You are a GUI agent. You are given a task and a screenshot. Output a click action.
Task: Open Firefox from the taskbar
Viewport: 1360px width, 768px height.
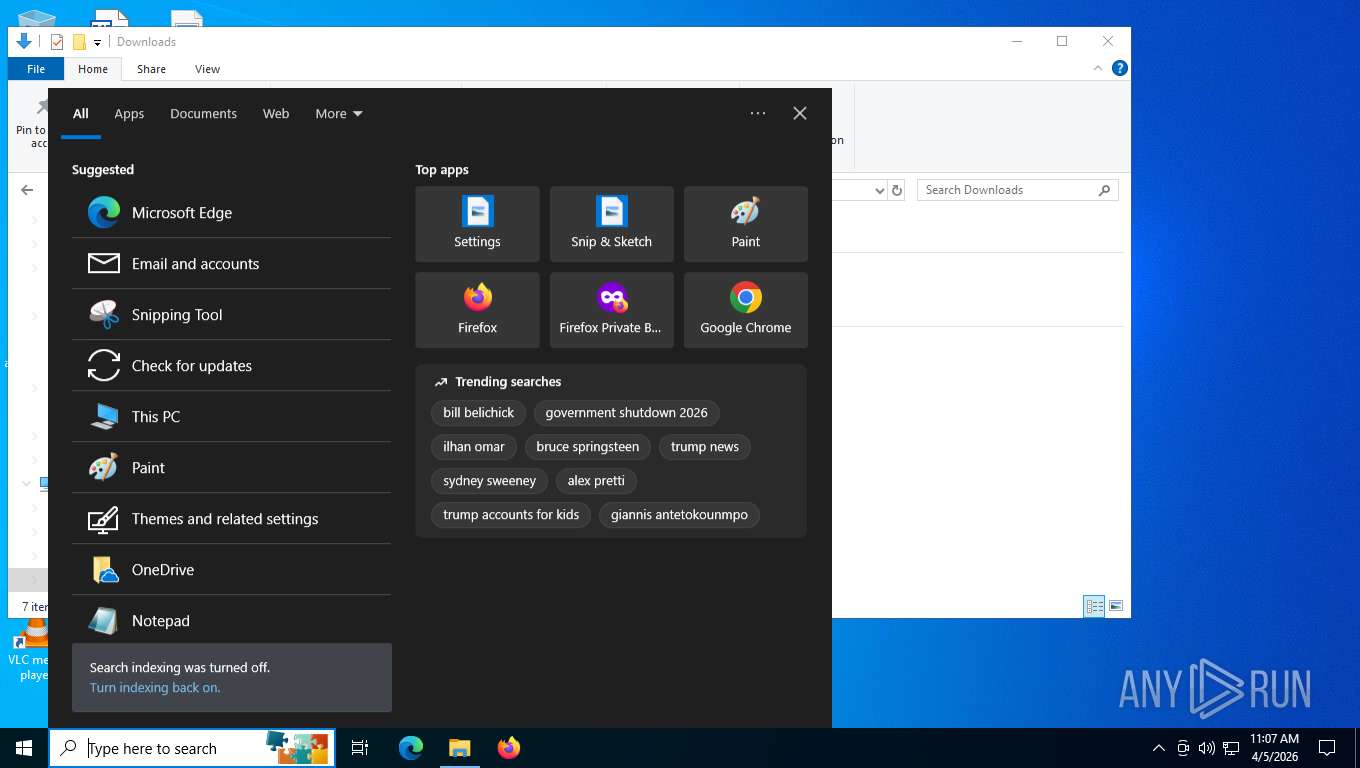(508, 748)
